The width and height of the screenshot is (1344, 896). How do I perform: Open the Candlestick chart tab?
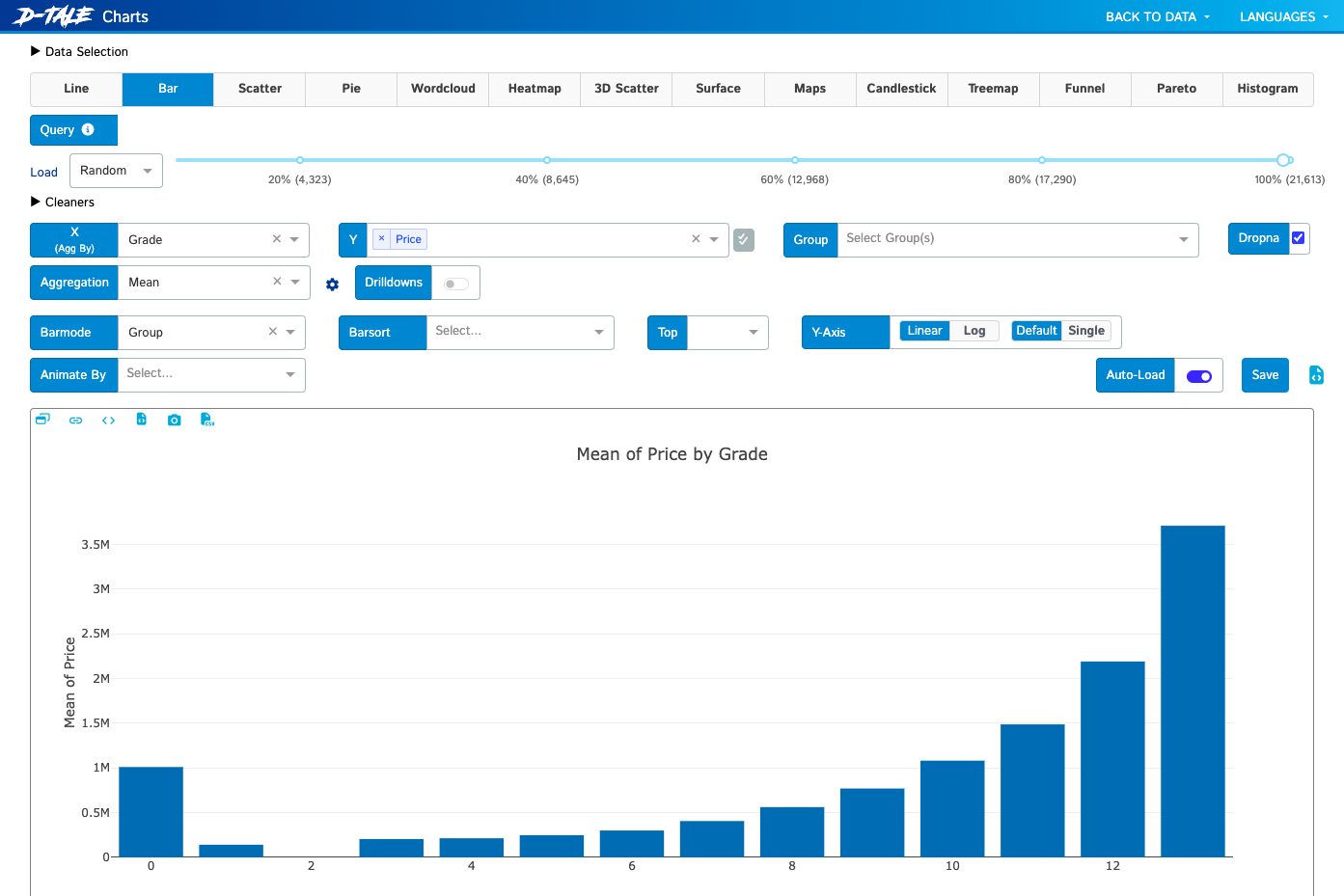[901, 89]
